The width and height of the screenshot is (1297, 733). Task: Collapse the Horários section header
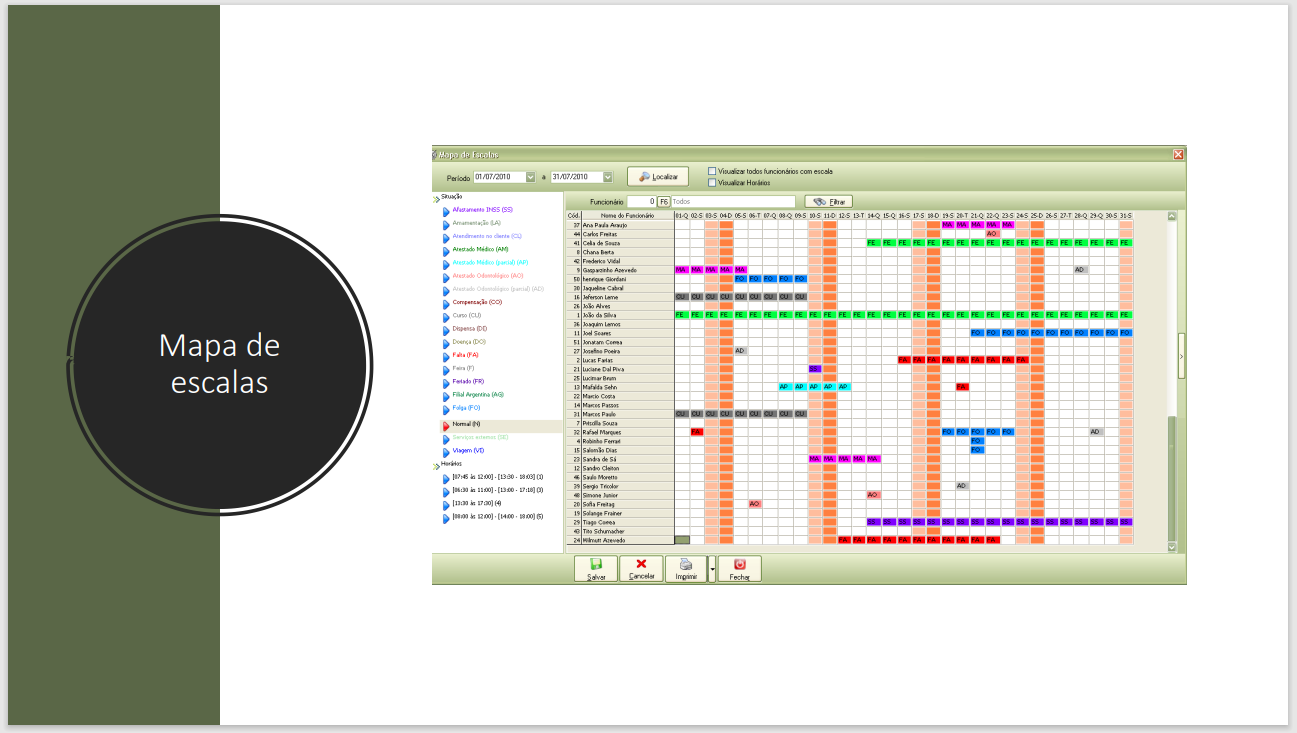[x=436, y=465]
